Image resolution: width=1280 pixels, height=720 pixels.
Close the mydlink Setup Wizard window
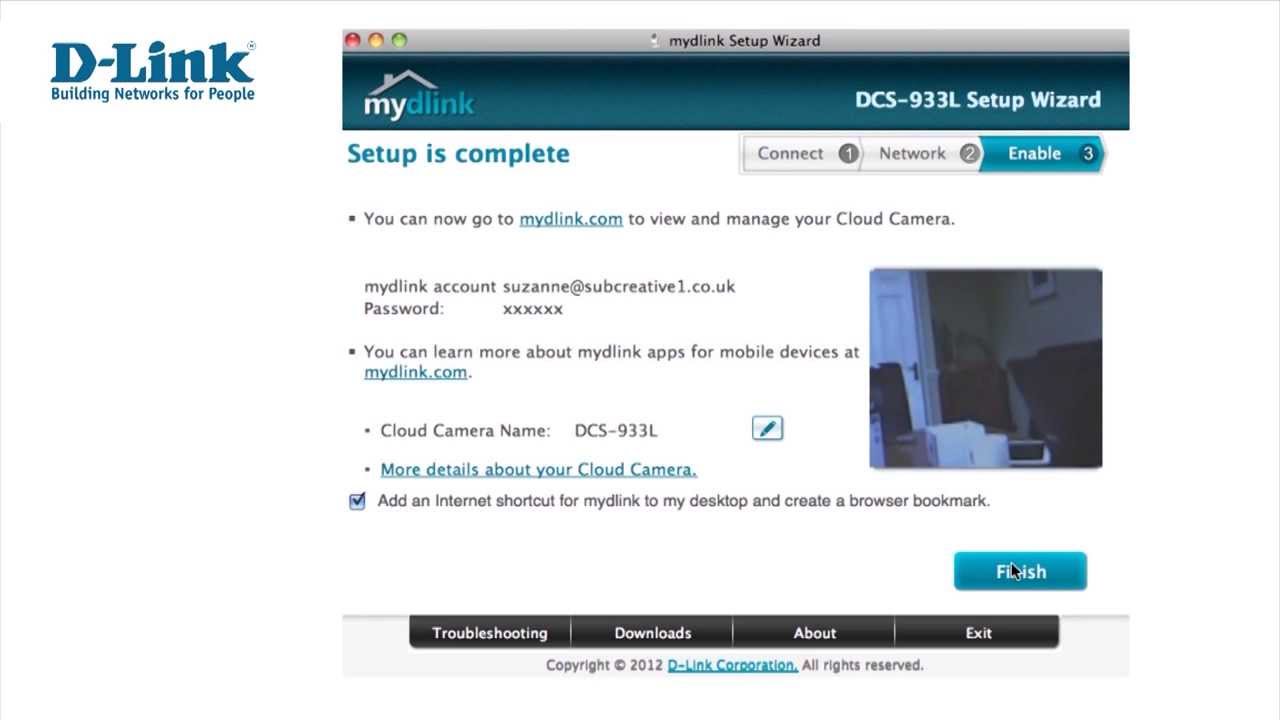coord(353,40)
